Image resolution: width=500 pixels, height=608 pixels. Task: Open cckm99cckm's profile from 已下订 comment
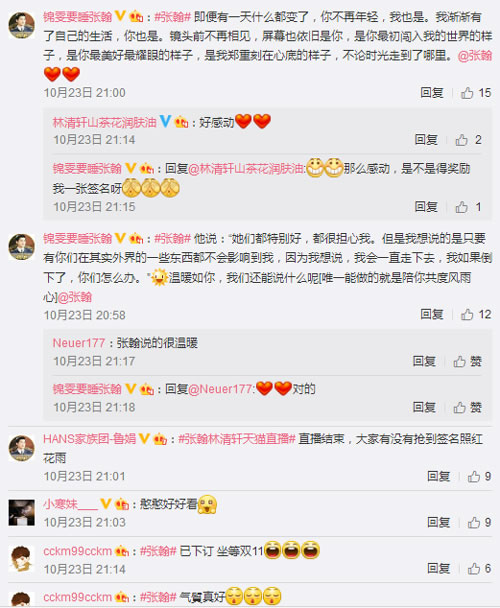[x=78, y=551]
